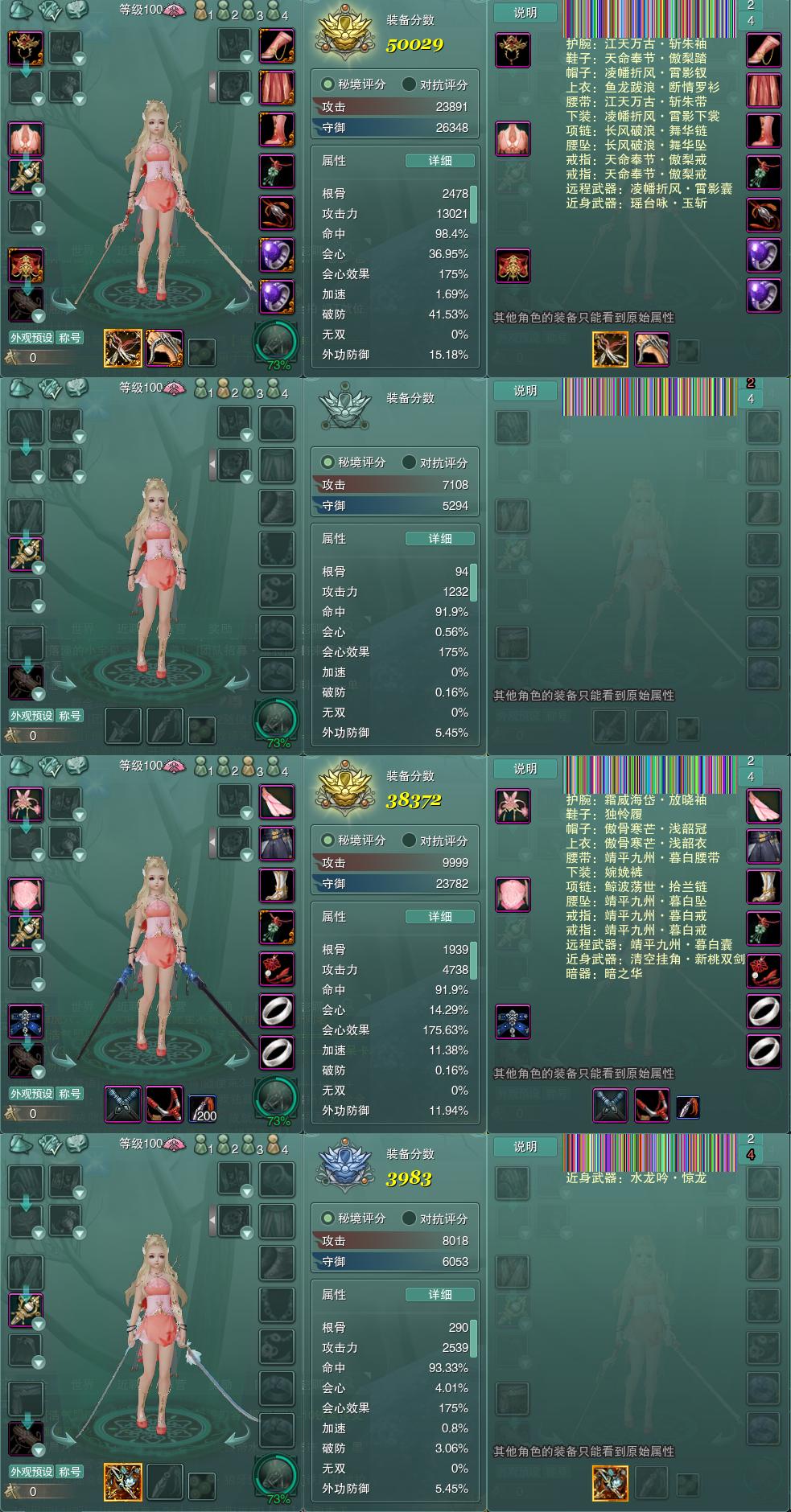Select the pink sleeve wristguard slot in 38372 panel
This screenshot has width=791, height=1512.
click(276, 801)
